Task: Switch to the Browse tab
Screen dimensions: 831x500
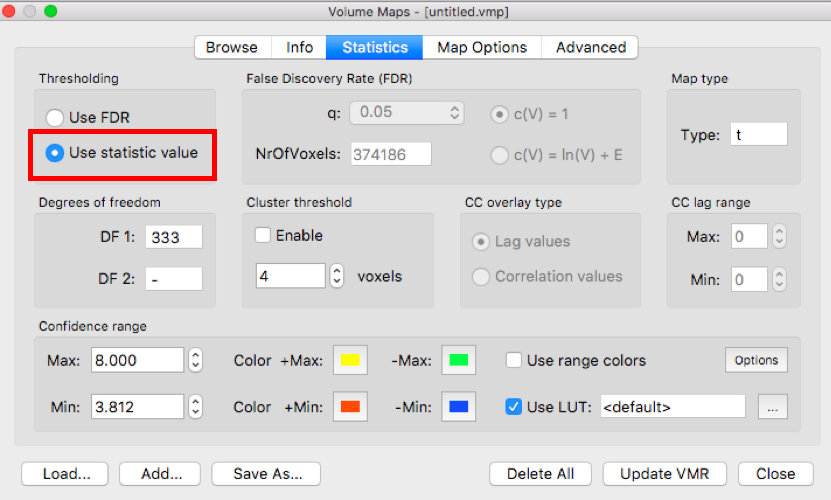Action: 233,47
